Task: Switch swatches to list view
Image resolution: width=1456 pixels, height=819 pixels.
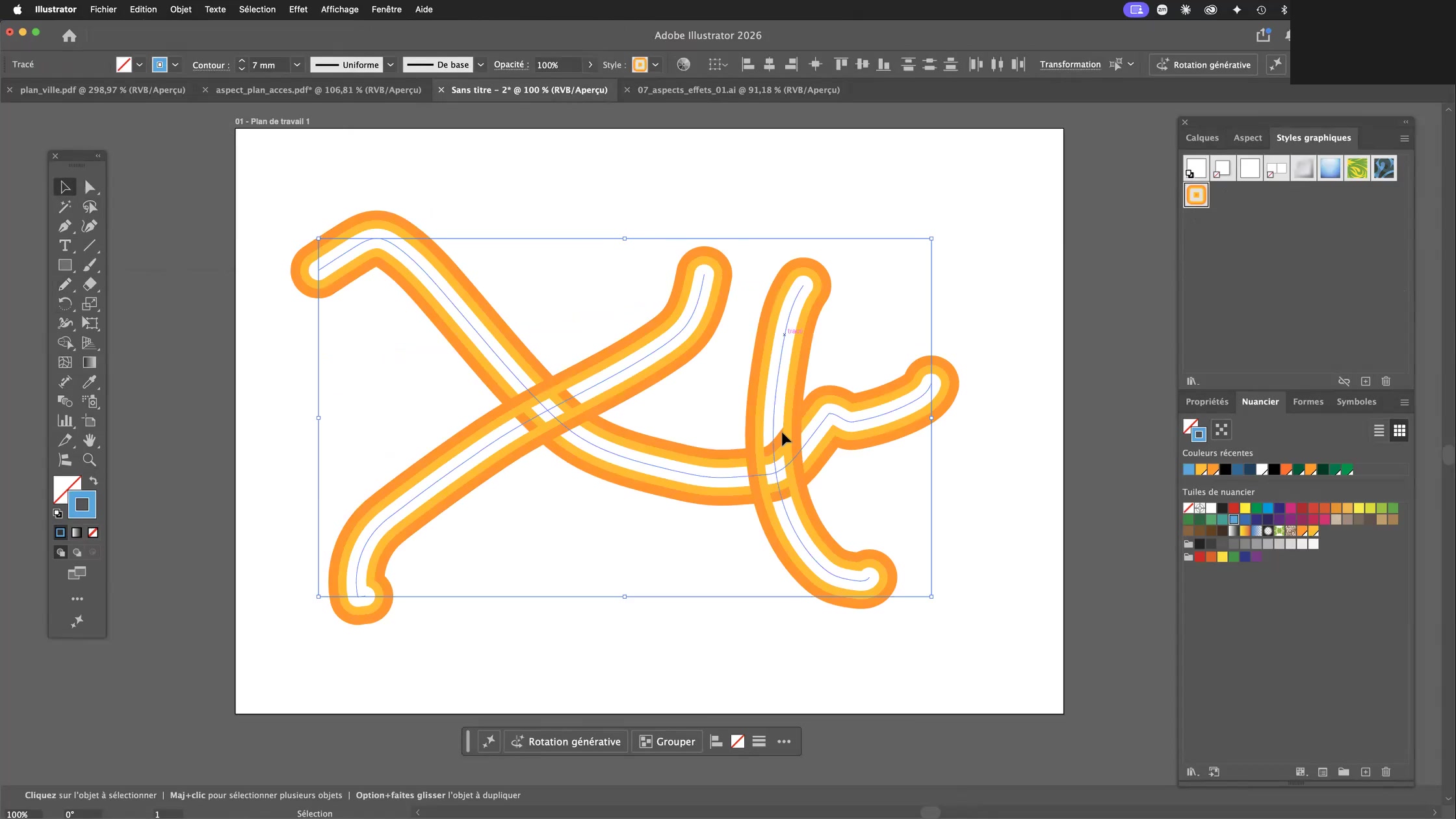Action: click(x=1379, y=430)
